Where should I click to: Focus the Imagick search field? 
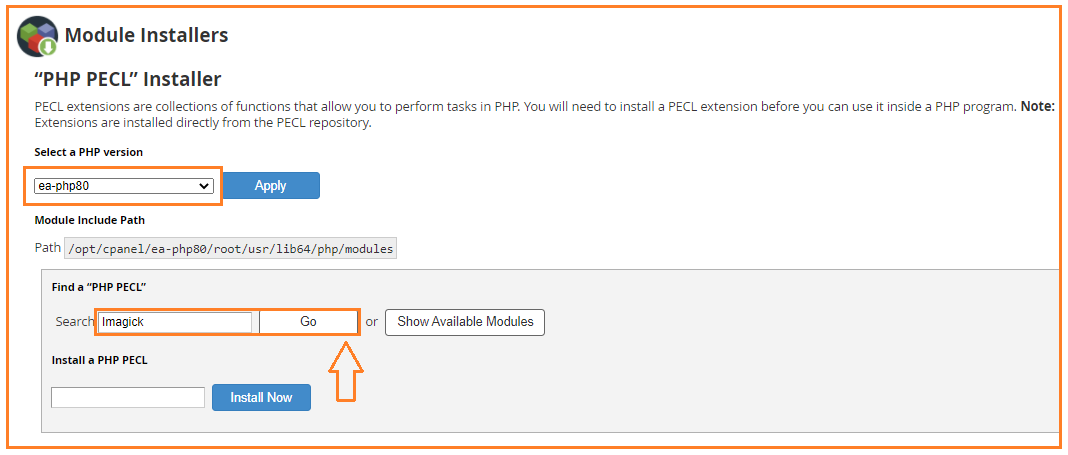point(175,322)
